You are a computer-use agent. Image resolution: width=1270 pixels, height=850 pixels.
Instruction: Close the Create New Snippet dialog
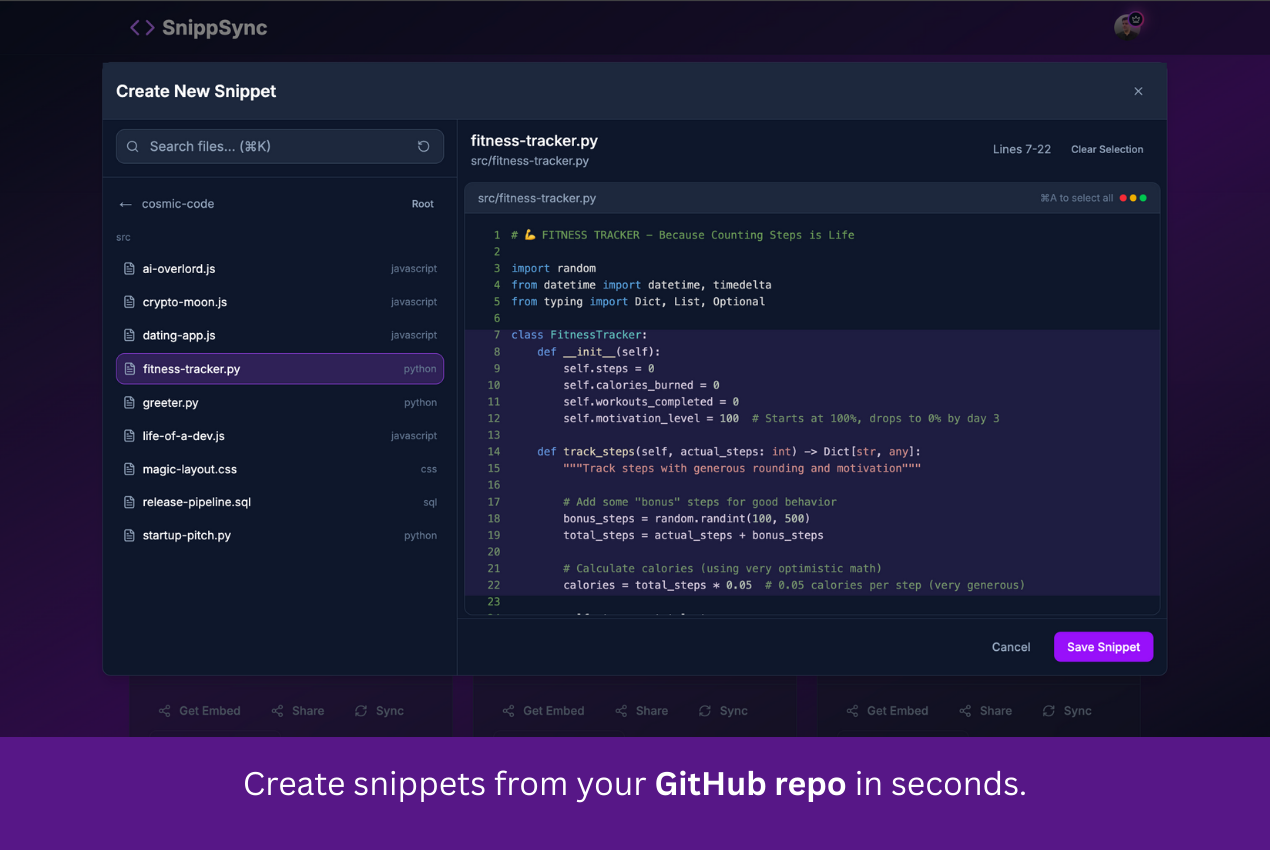click(x=1138, y=91)
